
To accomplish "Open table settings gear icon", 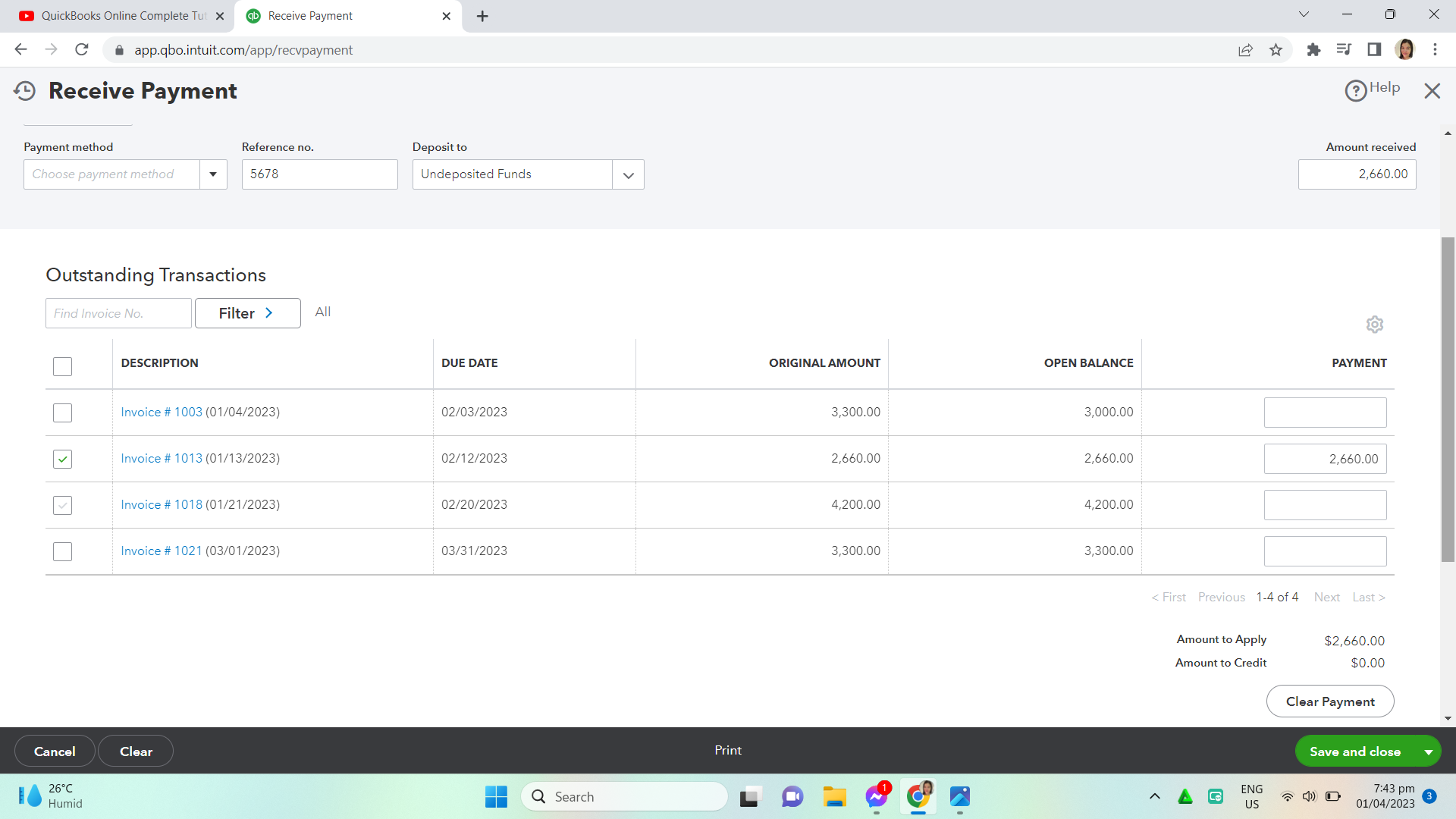I will point(1374,325).
